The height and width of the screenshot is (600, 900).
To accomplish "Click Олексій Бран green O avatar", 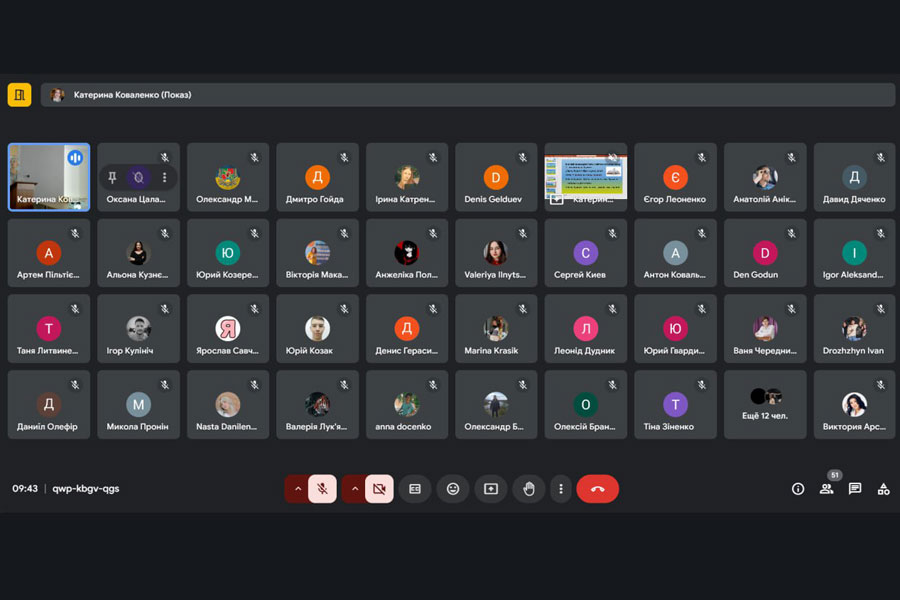I will pyautogui.click(x=586, y=404).
